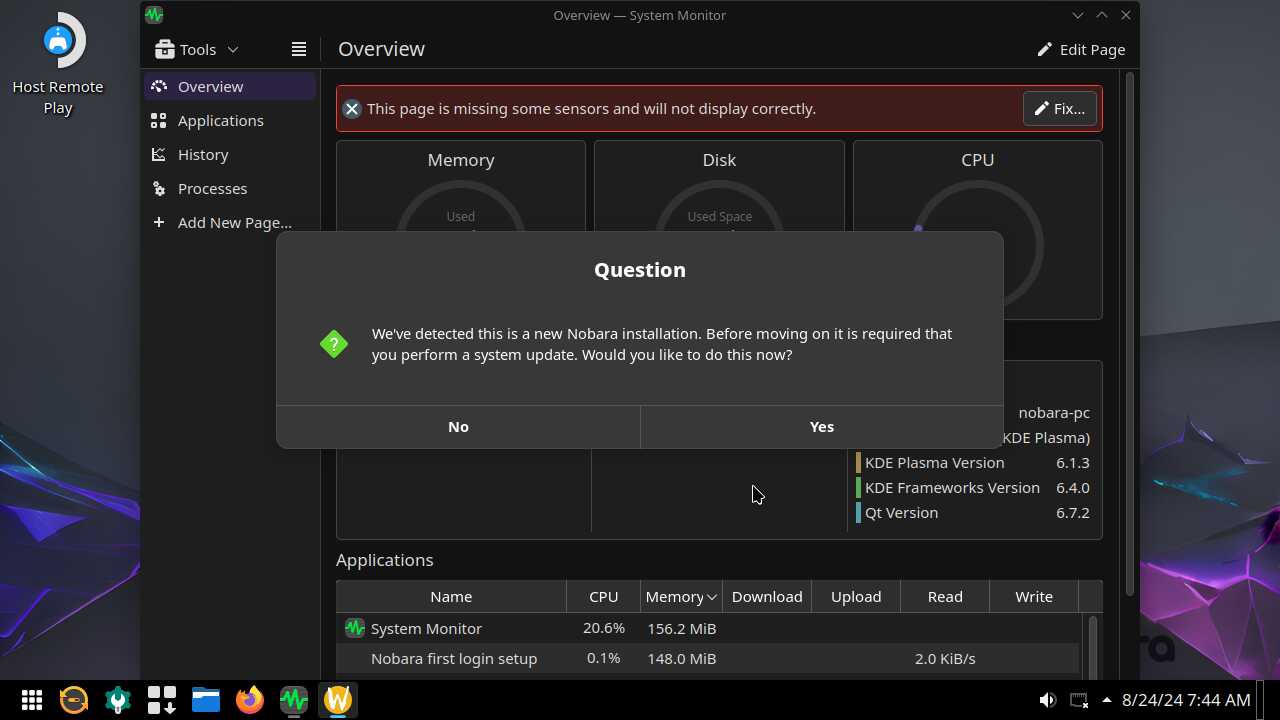Click the nobara-pc hostname text
The image size is (1280, 720).
pyautogui.click(x=1054, y=413)
